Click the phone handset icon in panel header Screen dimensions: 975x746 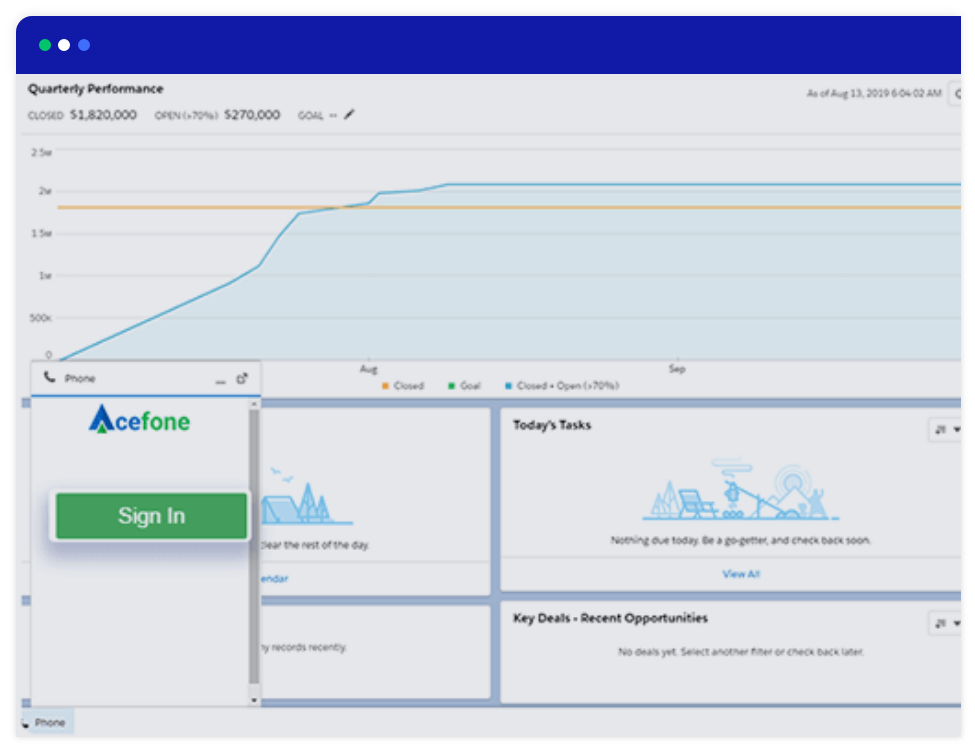click(x=50, y=377)
